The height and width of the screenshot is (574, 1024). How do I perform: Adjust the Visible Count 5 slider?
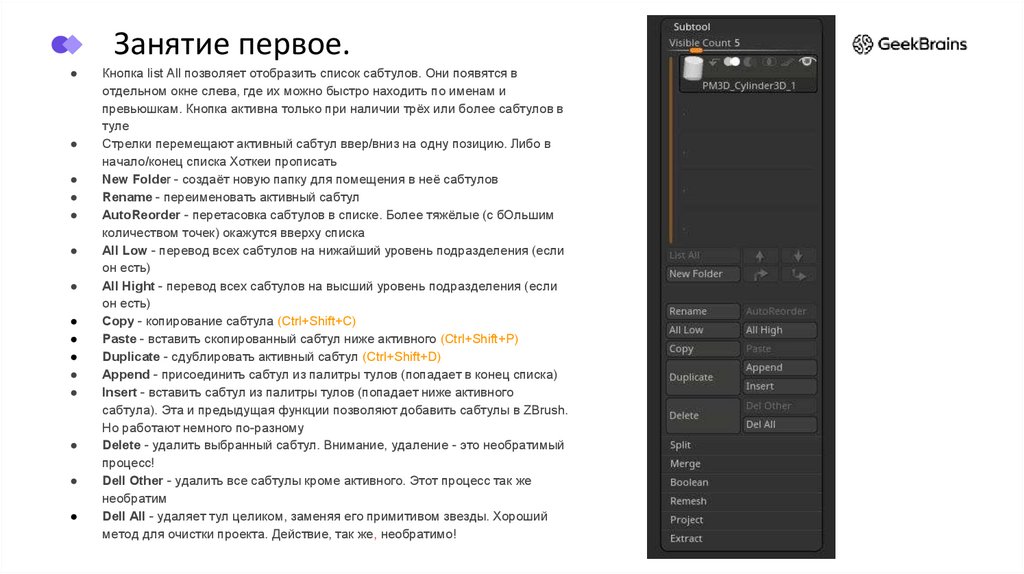click(743, 44)
